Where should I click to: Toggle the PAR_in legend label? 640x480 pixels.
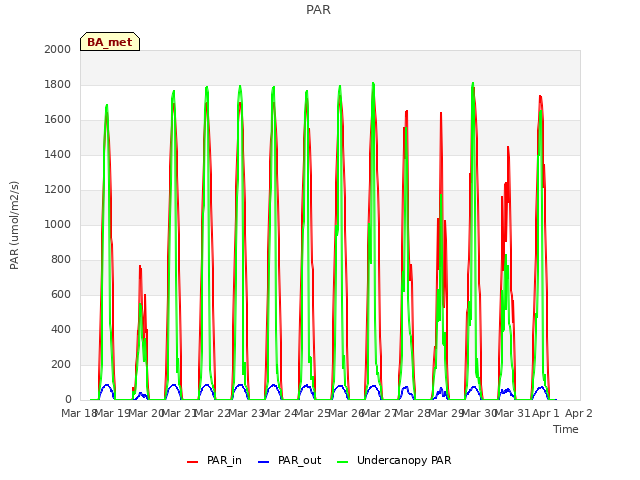point(224,460)
